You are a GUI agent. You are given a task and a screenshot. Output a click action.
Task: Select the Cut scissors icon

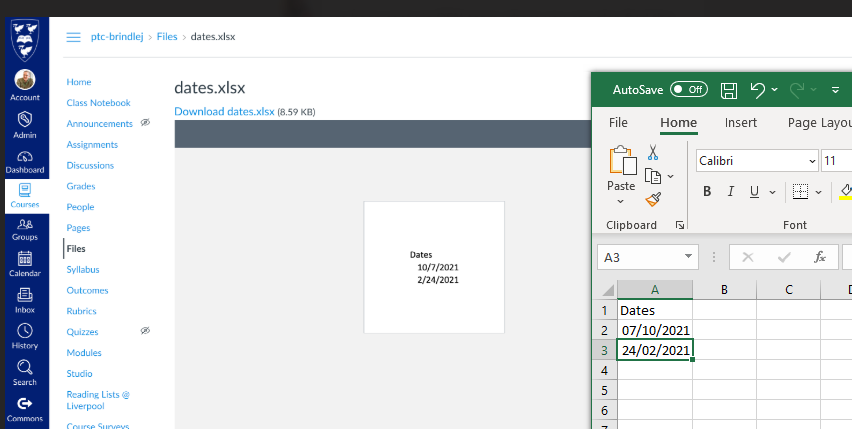click(x=653, y=152)
